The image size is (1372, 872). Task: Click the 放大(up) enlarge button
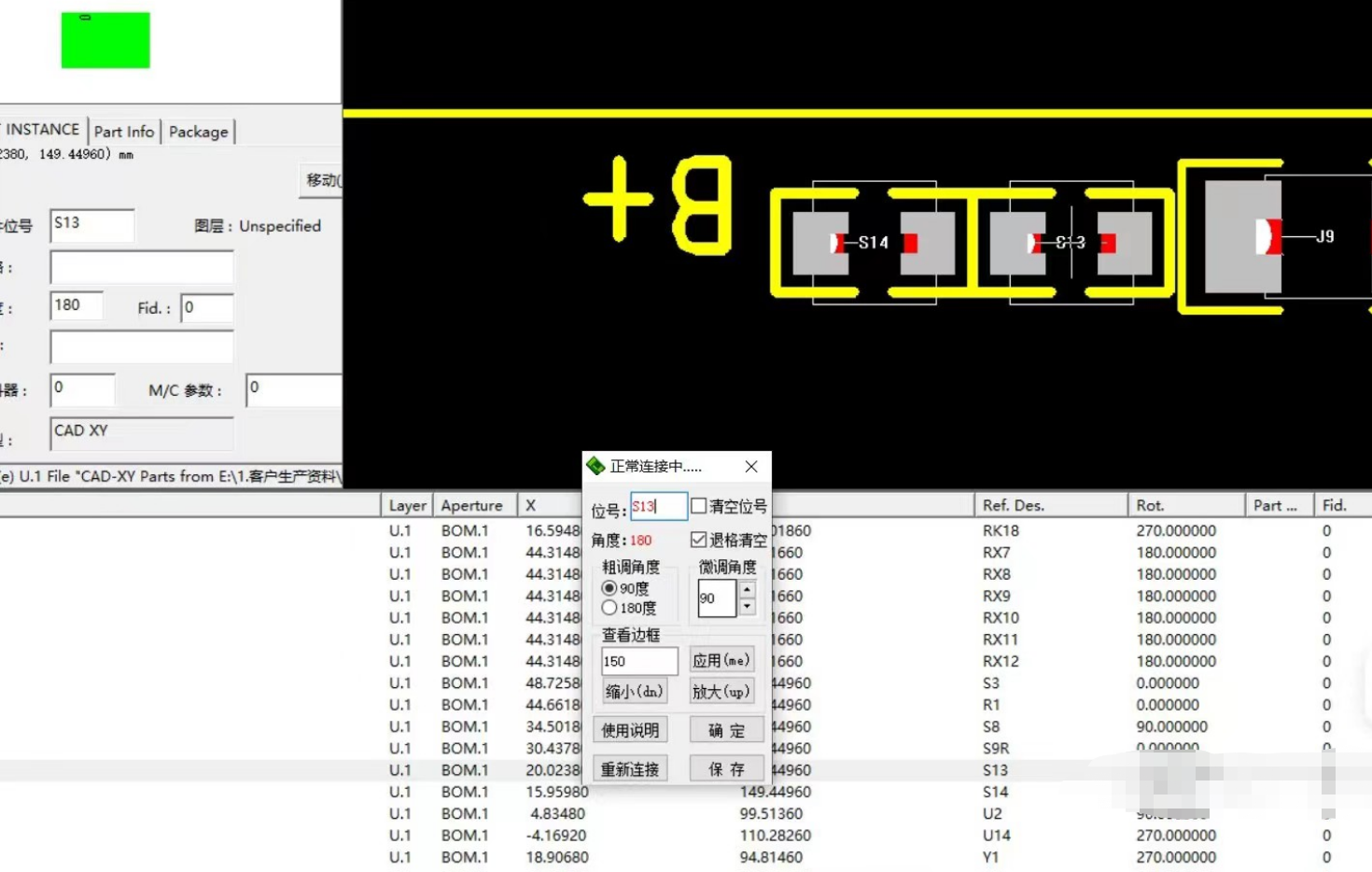(x=721, y=691)
